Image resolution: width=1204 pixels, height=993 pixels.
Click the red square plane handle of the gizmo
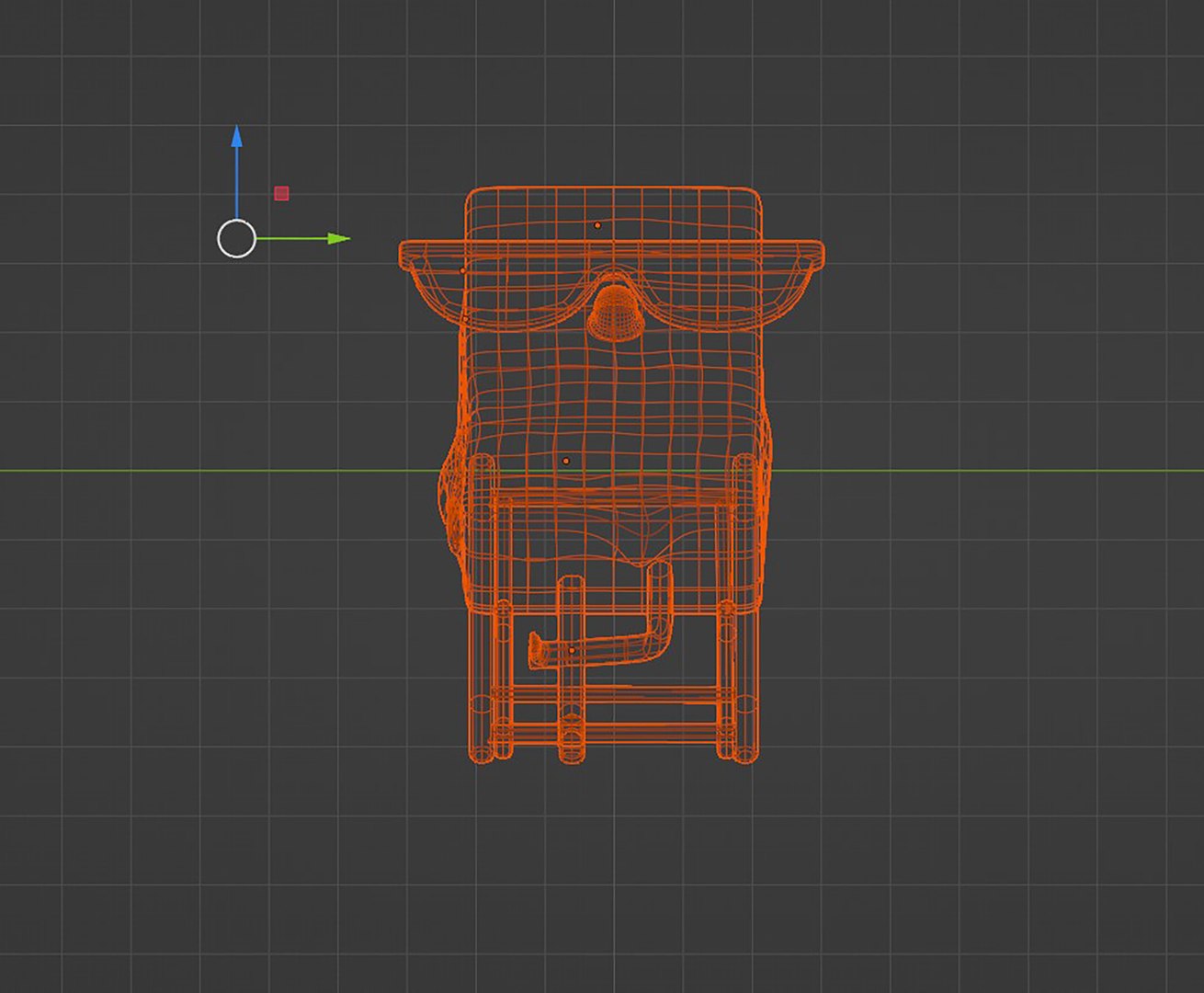(x=282, y=193)
